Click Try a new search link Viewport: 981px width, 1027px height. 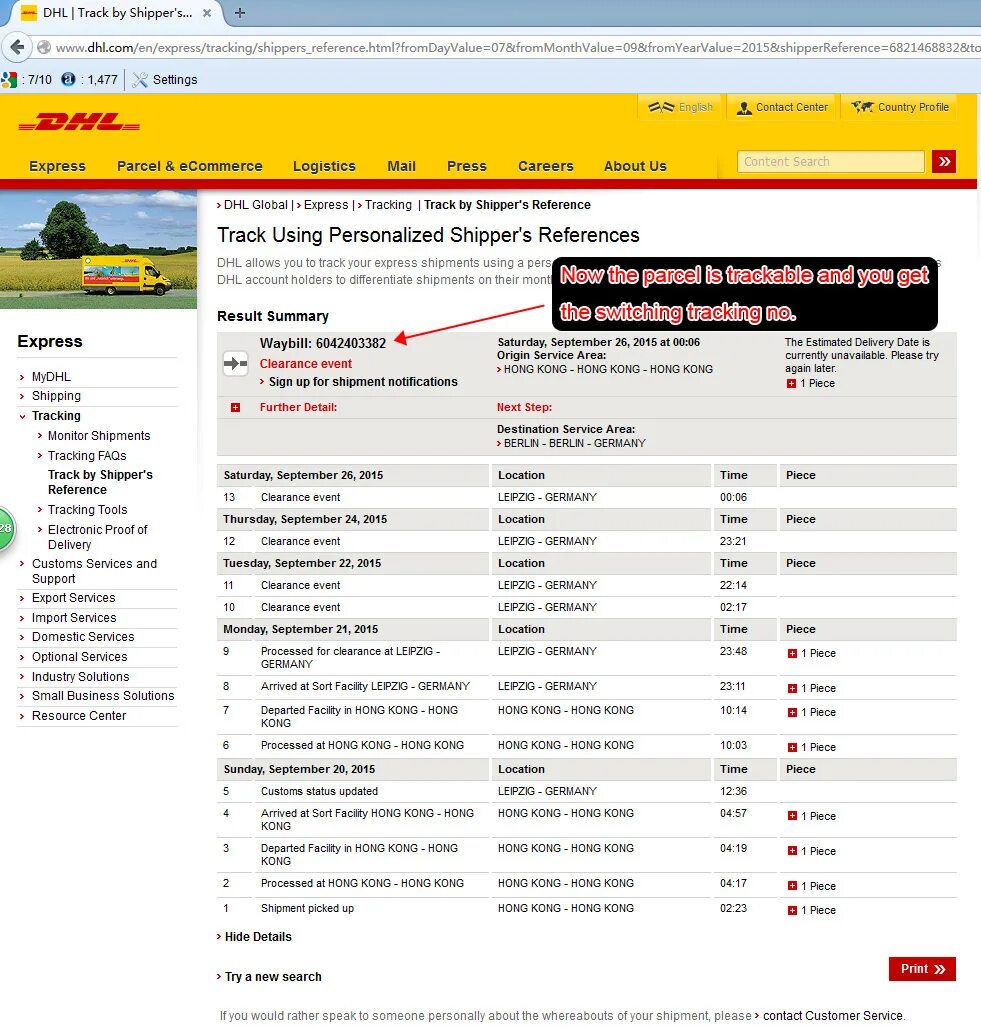(273, 977)
